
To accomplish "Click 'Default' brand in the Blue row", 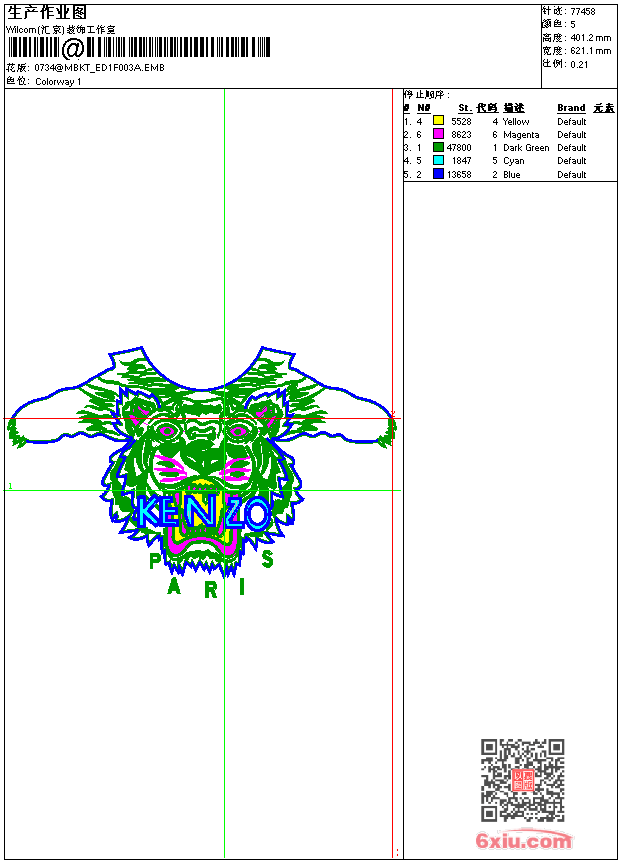I will tap(571, 175).
